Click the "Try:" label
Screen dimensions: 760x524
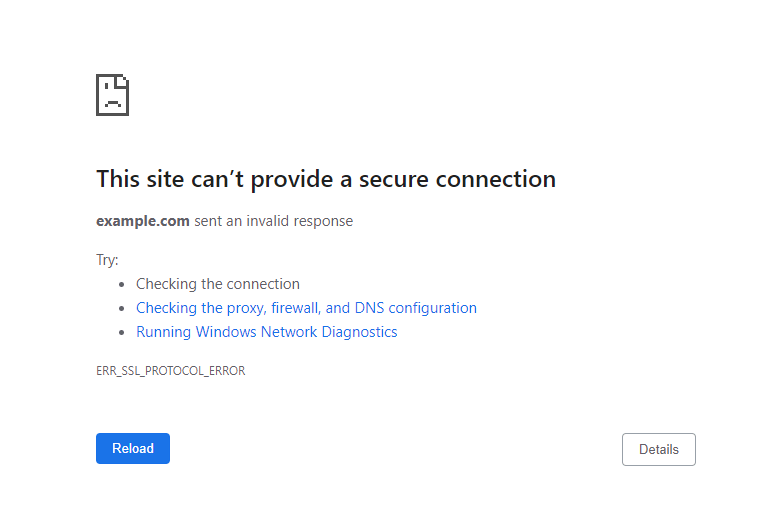pos(107,260)
